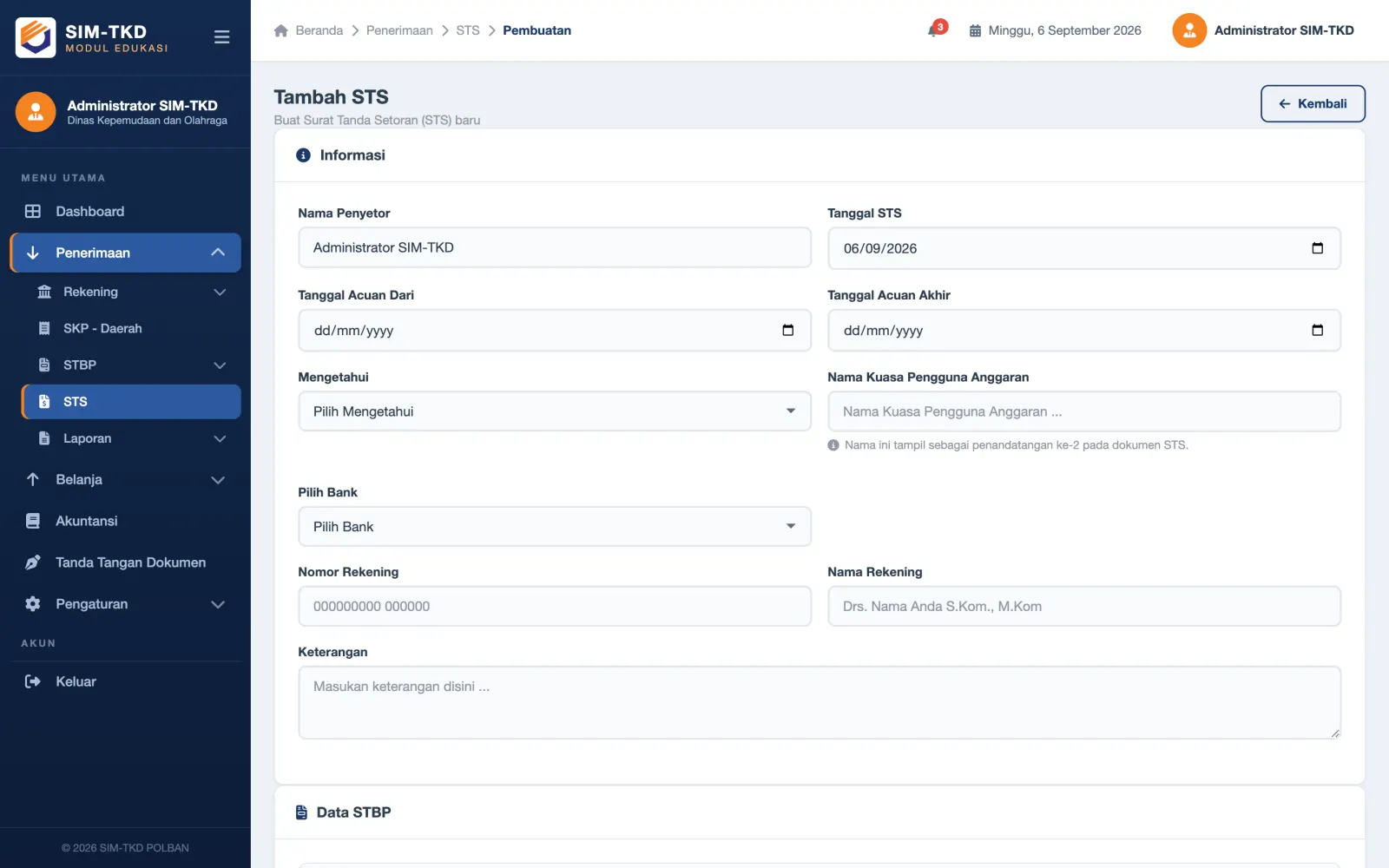Open calendar picker for Tanggal Acuan Akhir
The image size is (1389, 868).
pyautogui.click(x=1317, y=330)
